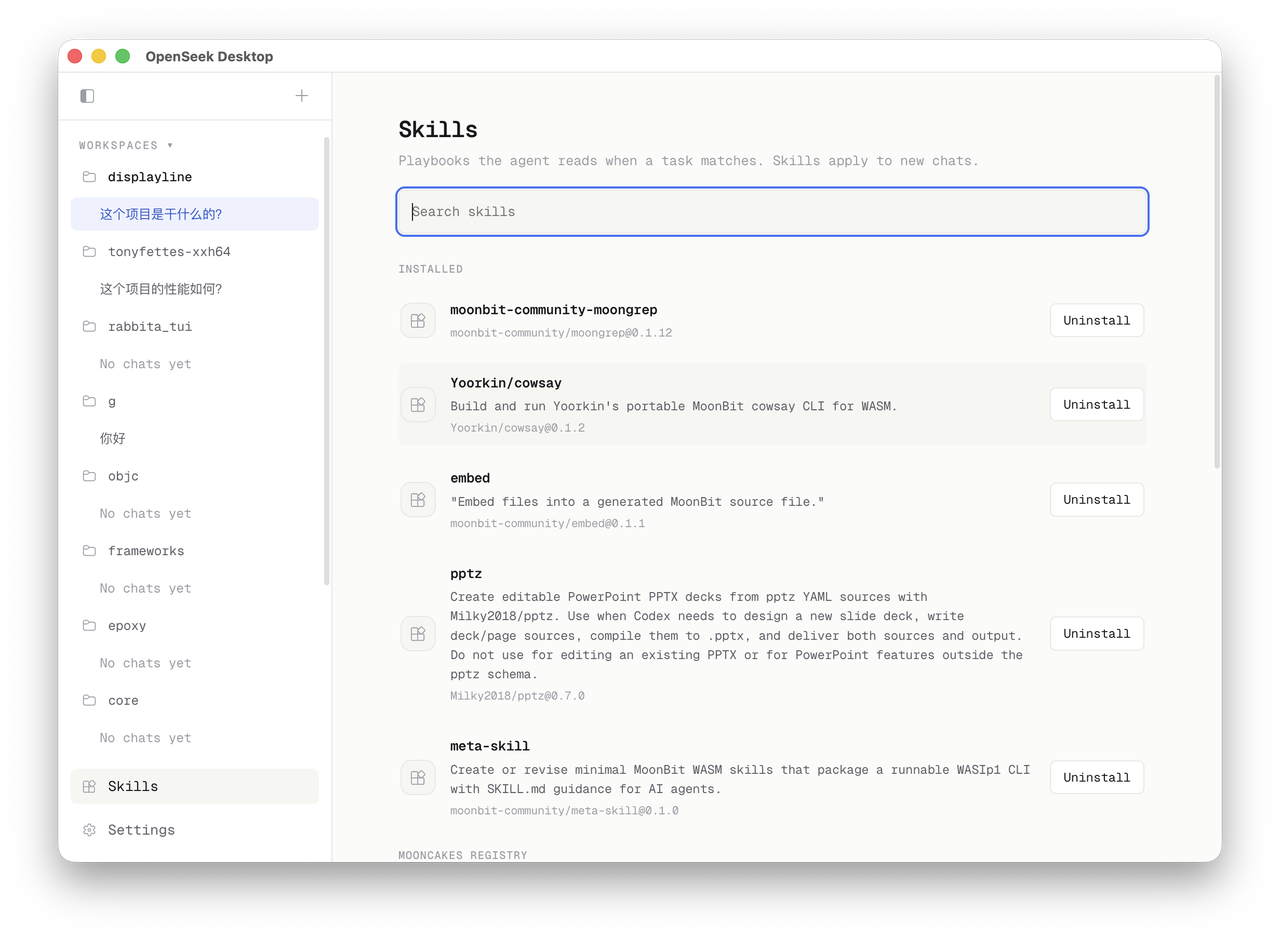Go to Skills in the sidebar

click(x=194, y=787)
